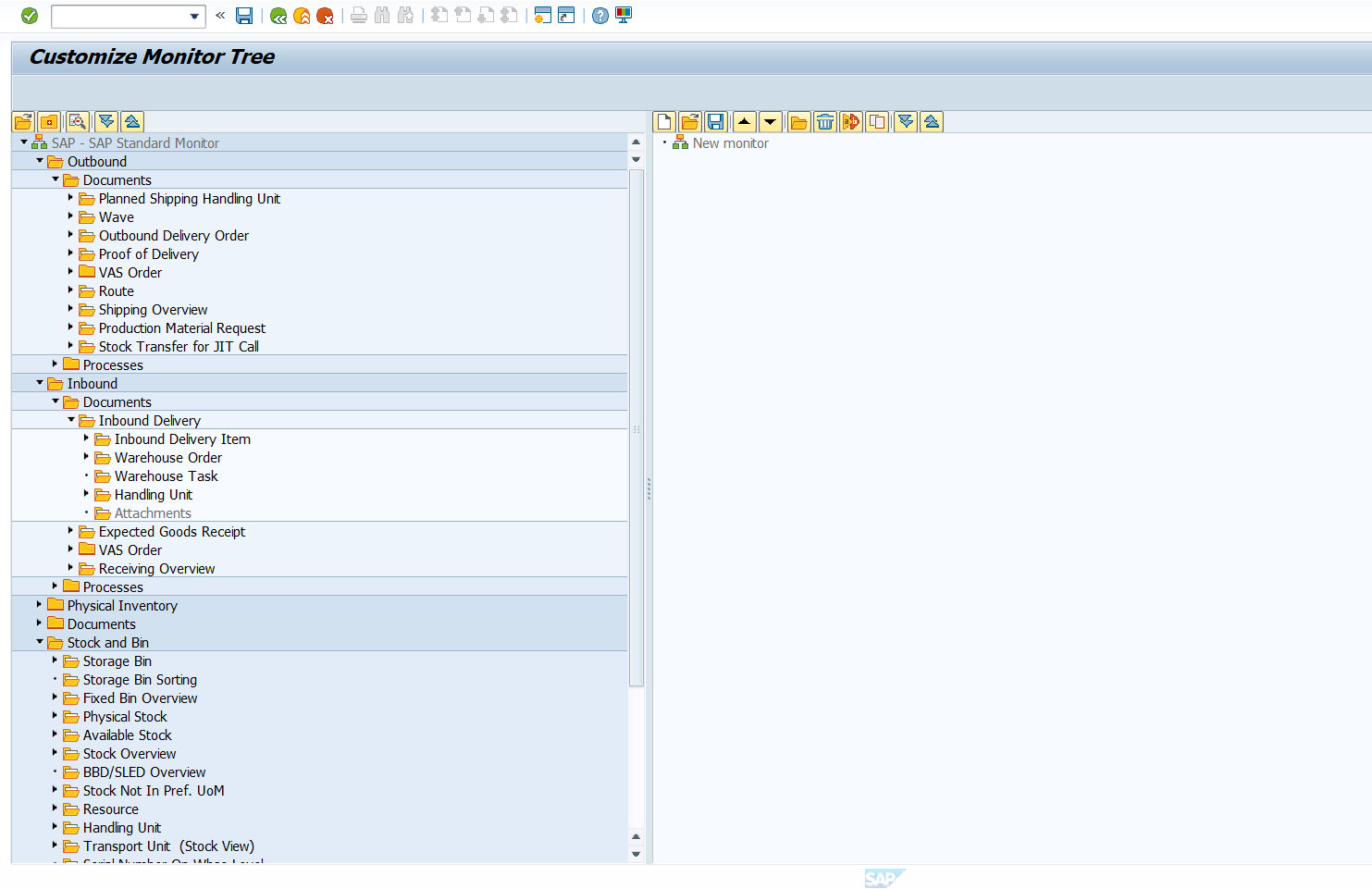Collapse all nodes in the left tree toolbar
Image resolution: width=1372 pixels, height=889 pixels.
pos(132,122)
